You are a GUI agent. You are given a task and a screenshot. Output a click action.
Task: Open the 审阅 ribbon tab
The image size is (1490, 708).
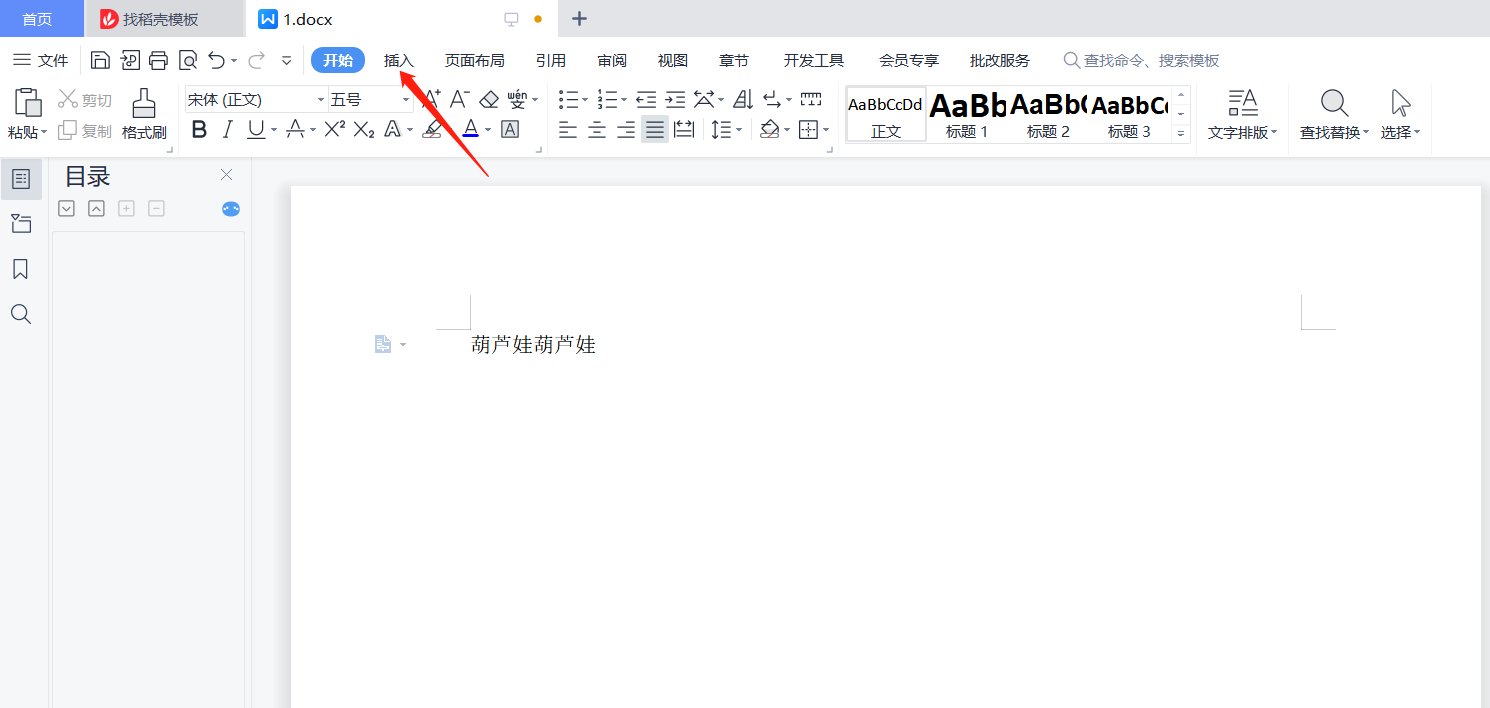click(611, 60)
